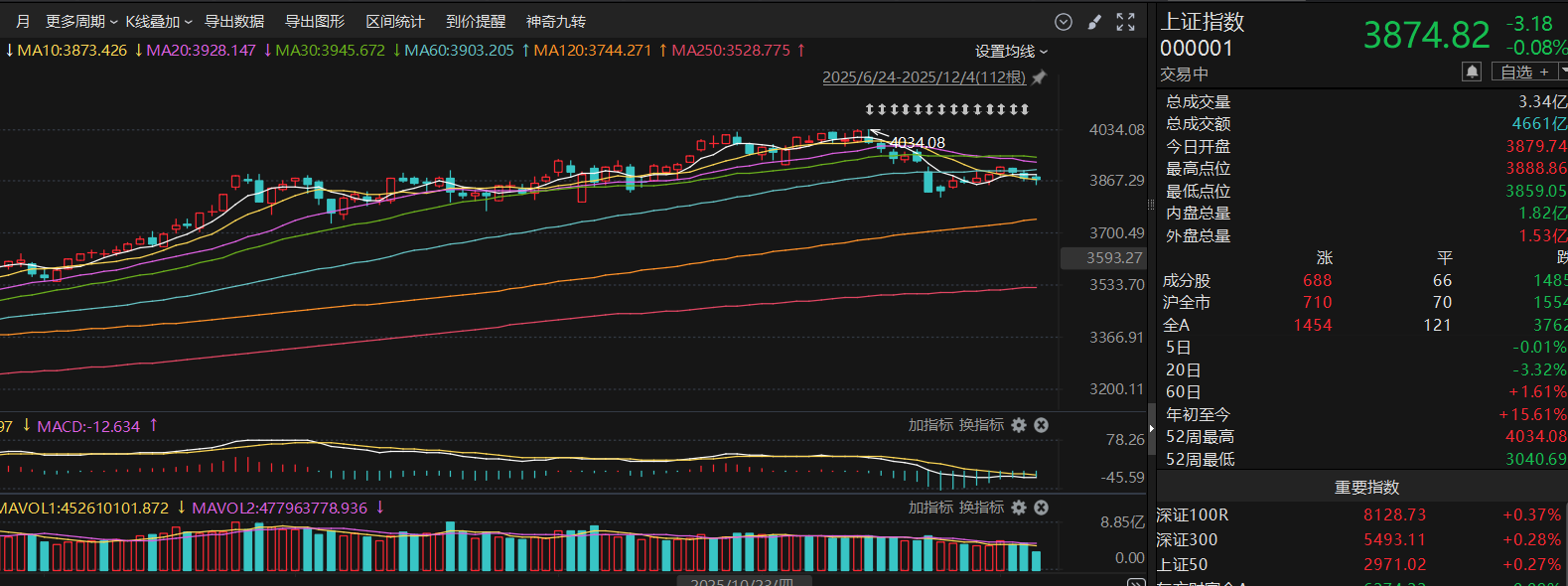This screenshot has width=1568, height=586.
Task: Click the 最高点位 value 3888.86
Action: coord(1536,169)
